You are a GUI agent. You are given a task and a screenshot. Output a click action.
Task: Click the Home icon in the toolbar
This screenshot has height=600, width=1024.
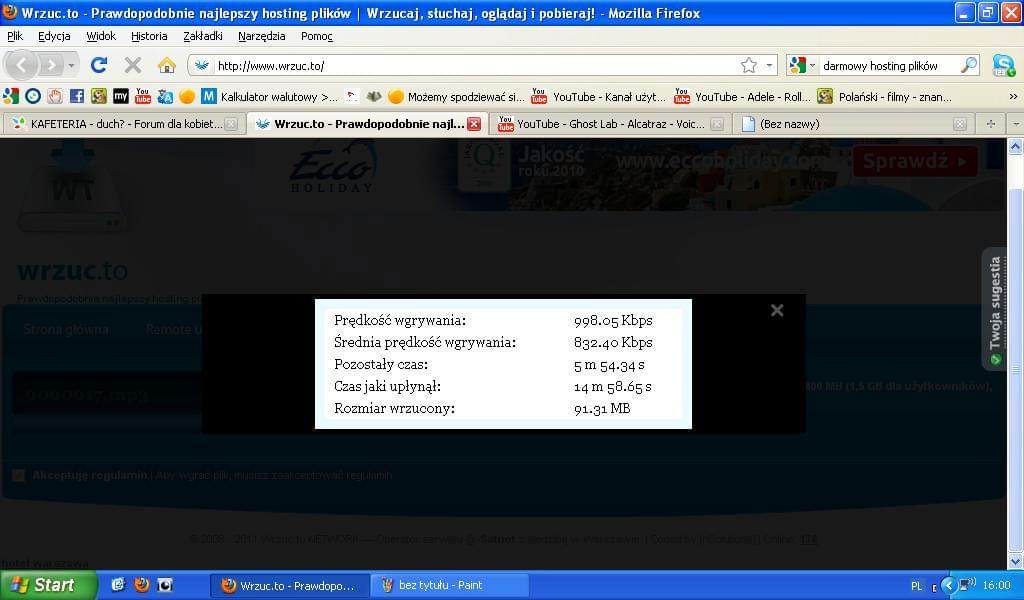coord(167,65)
